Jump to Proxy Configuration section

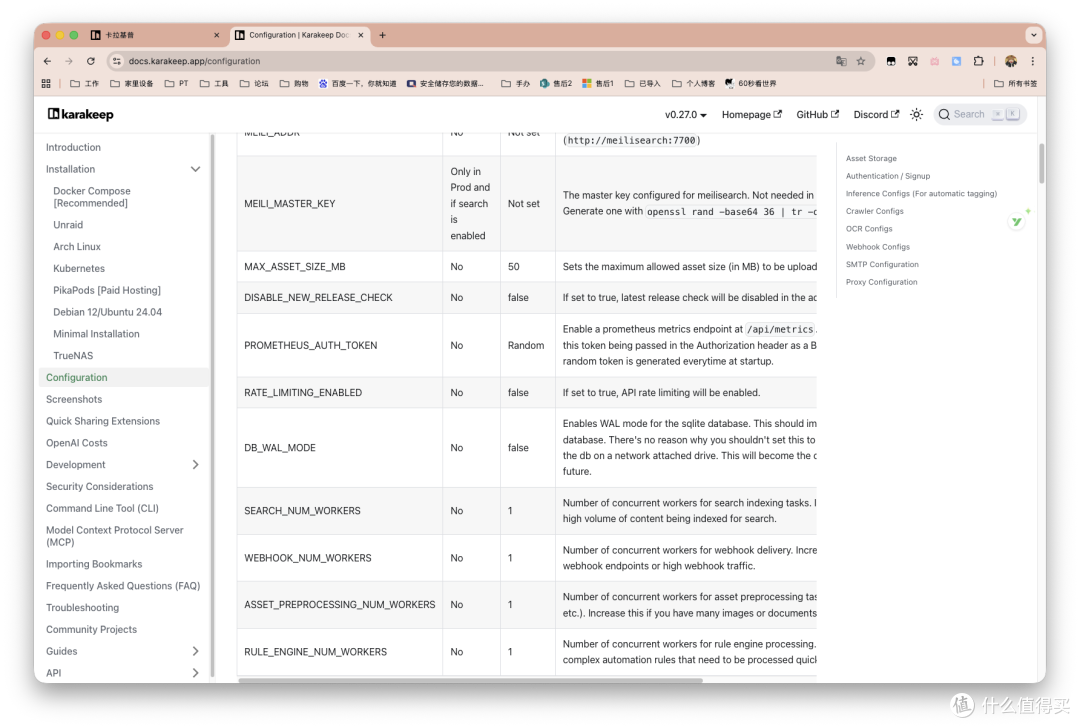click(881, 282)
